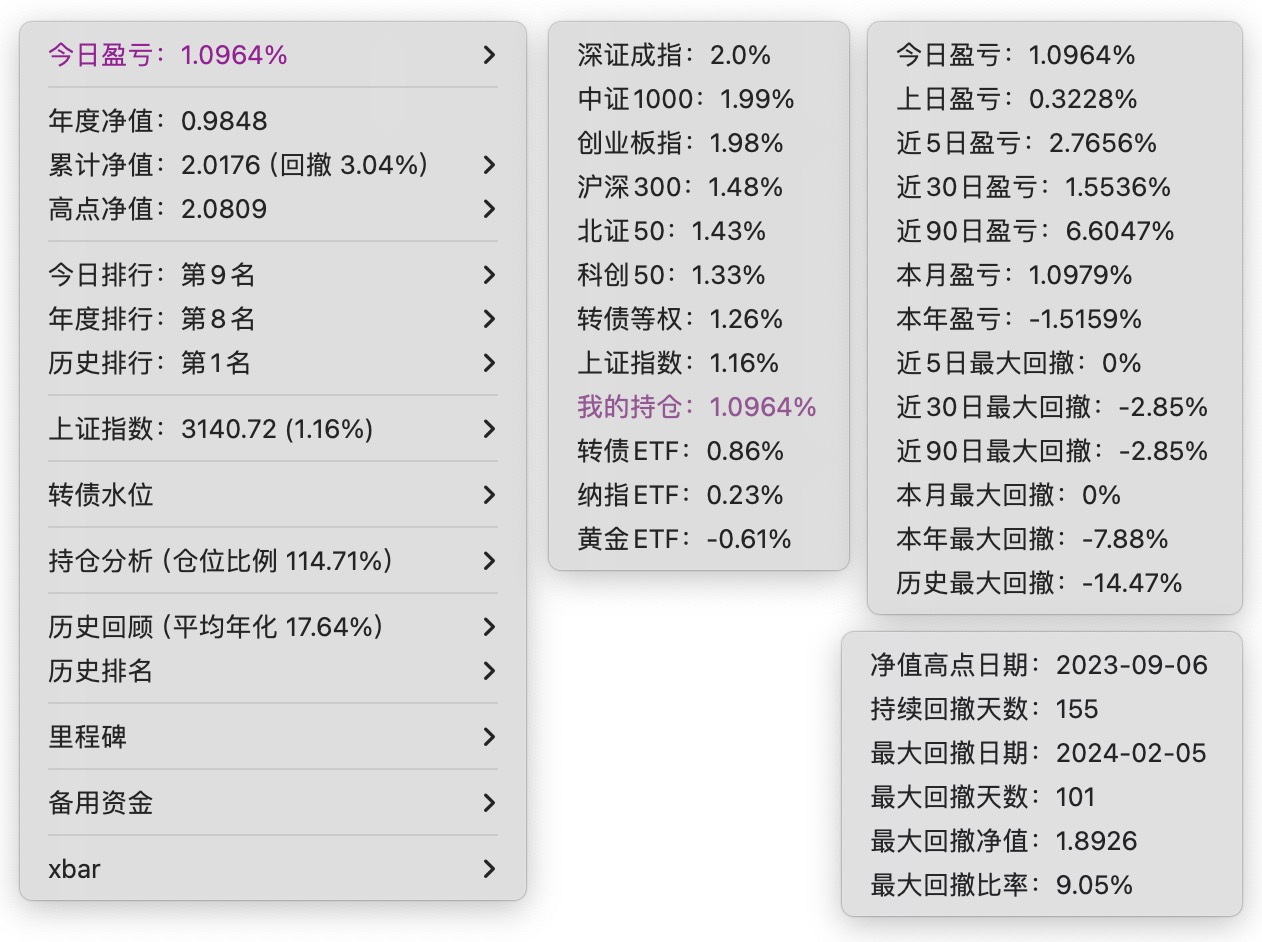The width and height of the screenshot is (1262, 942).
Task: Click the 今日排行 chevron arrow
Action: coord(489,275)
